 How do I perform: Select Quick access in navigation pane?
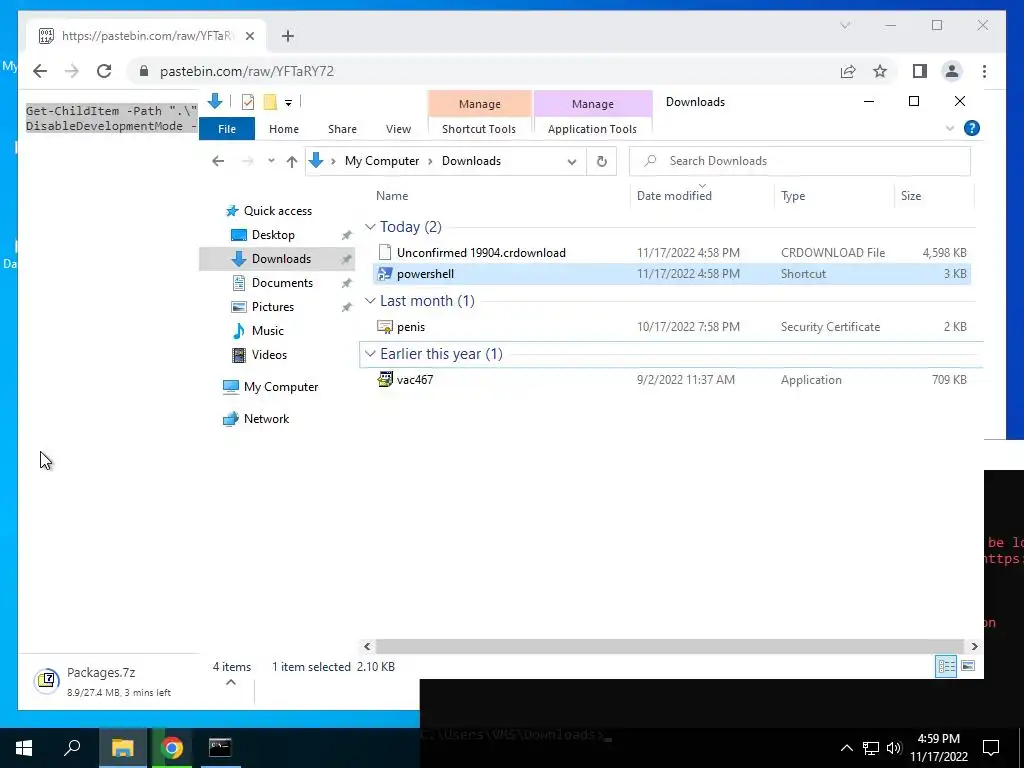pyautogui.click(x=278, y=211)
